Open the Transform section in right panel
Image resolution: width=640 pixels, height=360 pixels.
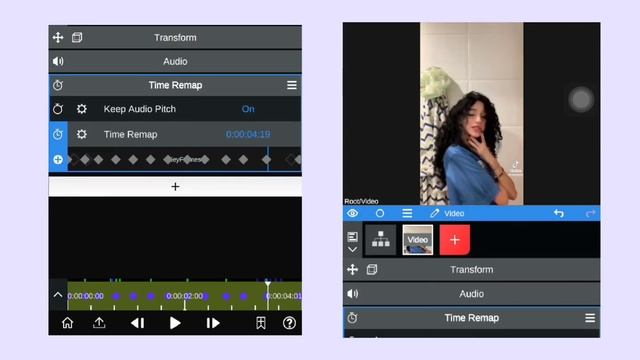471,269
